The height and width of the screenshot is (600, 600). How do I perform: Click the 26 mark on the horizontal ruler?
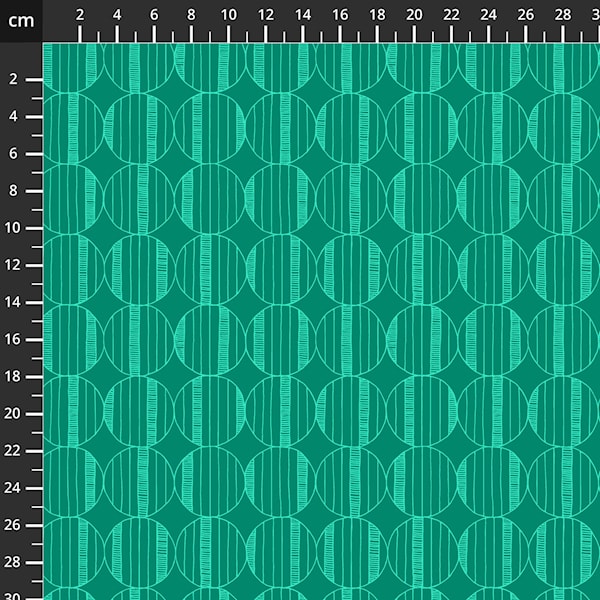525,15
